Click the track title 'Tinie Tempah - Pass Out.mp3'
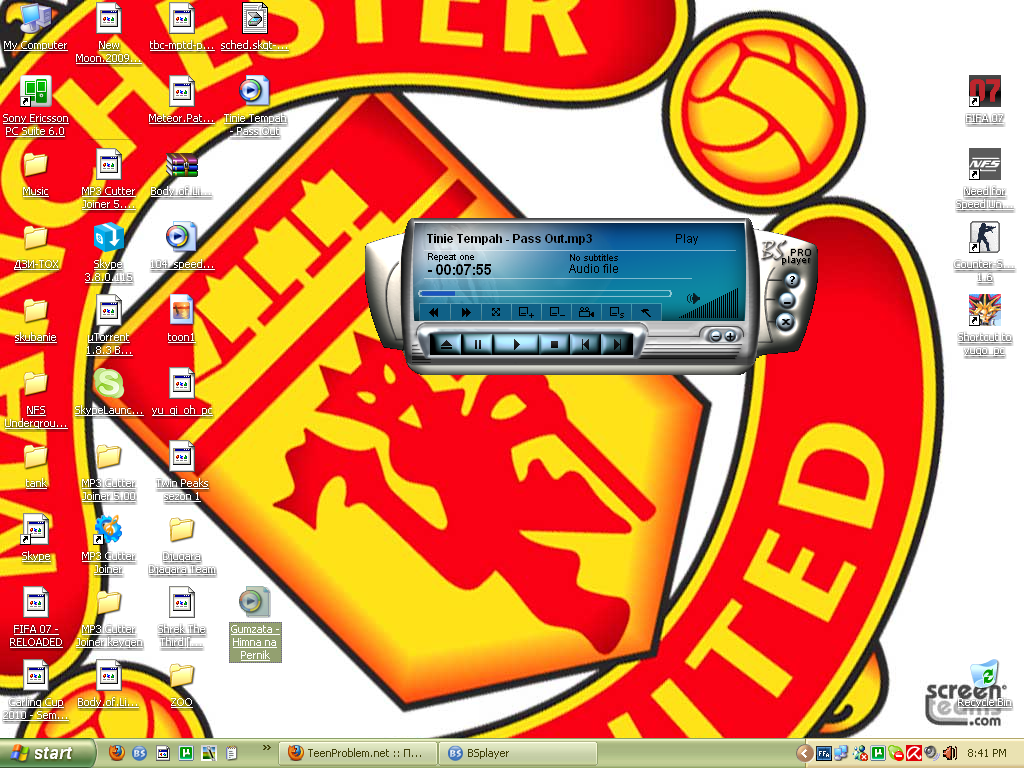 [x=509, y=239]
